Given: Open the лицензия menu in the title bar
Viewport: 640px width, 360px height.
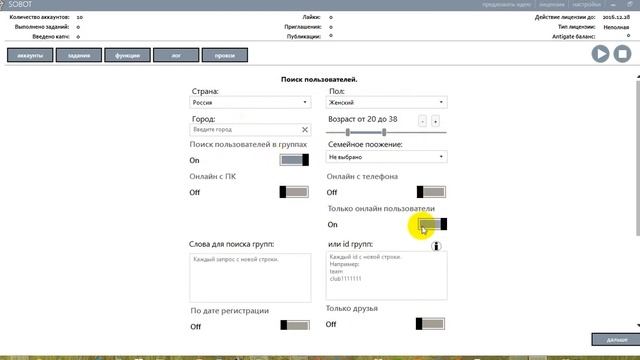Looking at the screenshot, I should [x=552, y=4].
